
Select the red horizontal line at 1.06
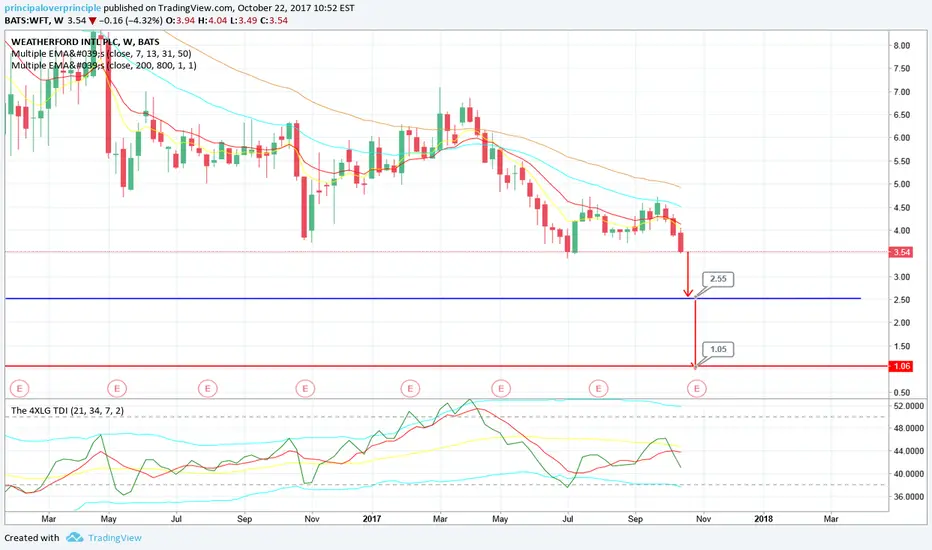pyautogui.click(x=447, y=366)
